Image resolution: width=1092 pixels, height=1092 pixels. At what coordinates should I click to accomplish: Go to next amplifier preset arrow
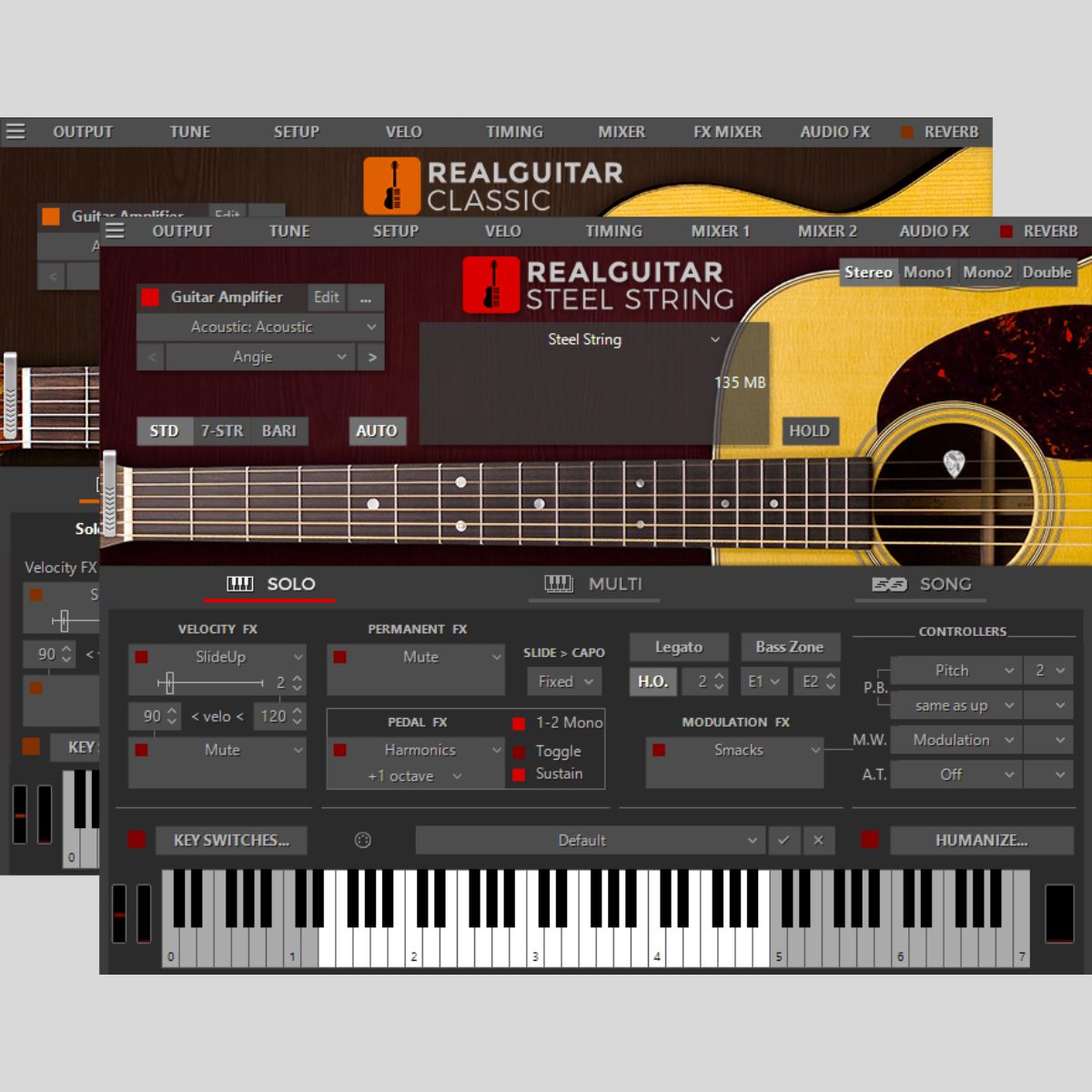371,357
